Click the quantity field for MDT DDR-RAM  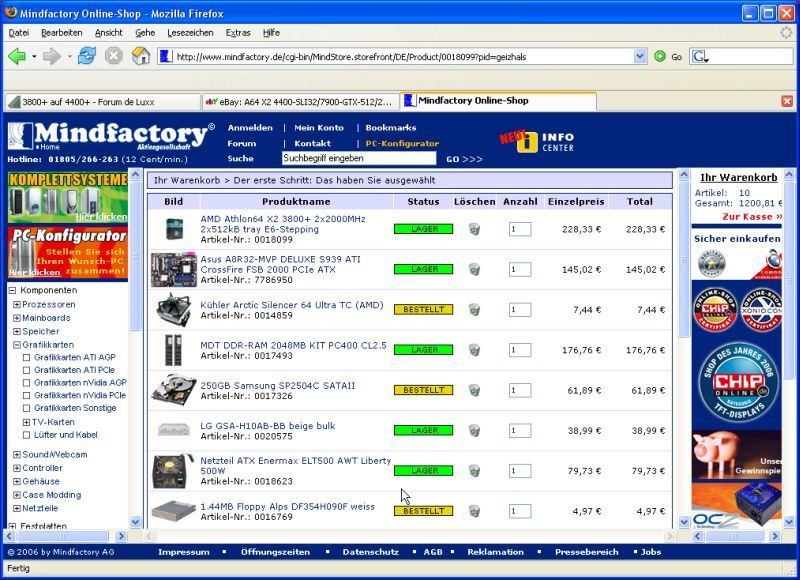520,350
